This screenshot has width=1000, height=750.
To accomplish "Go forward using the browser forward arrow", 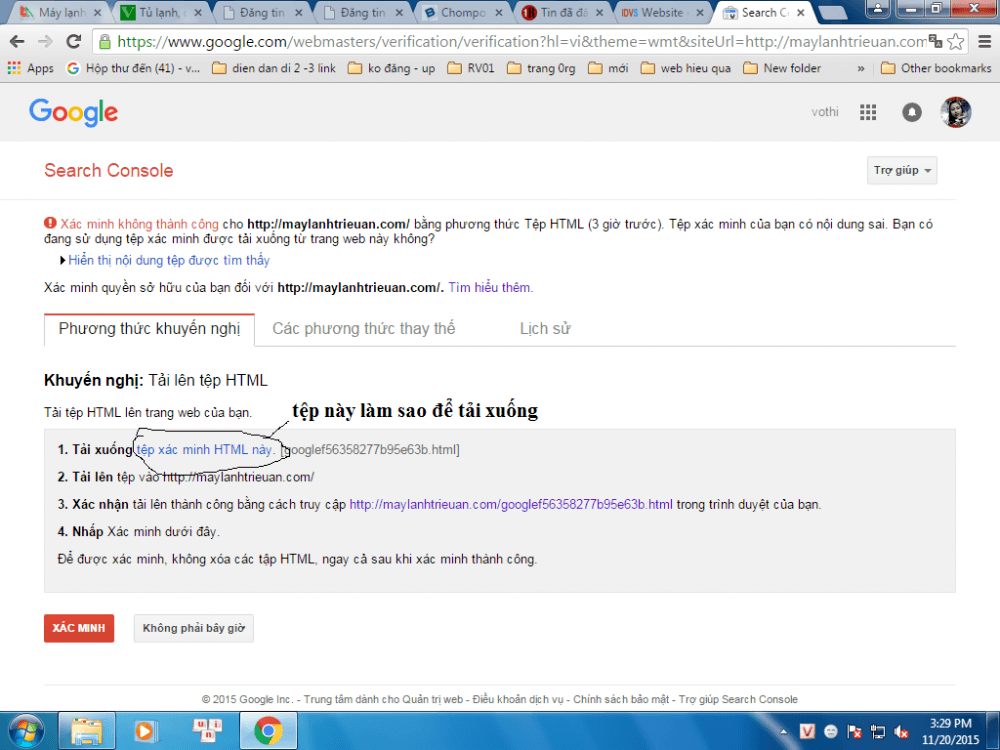I will pyautogui.click(x=45, y=42).
